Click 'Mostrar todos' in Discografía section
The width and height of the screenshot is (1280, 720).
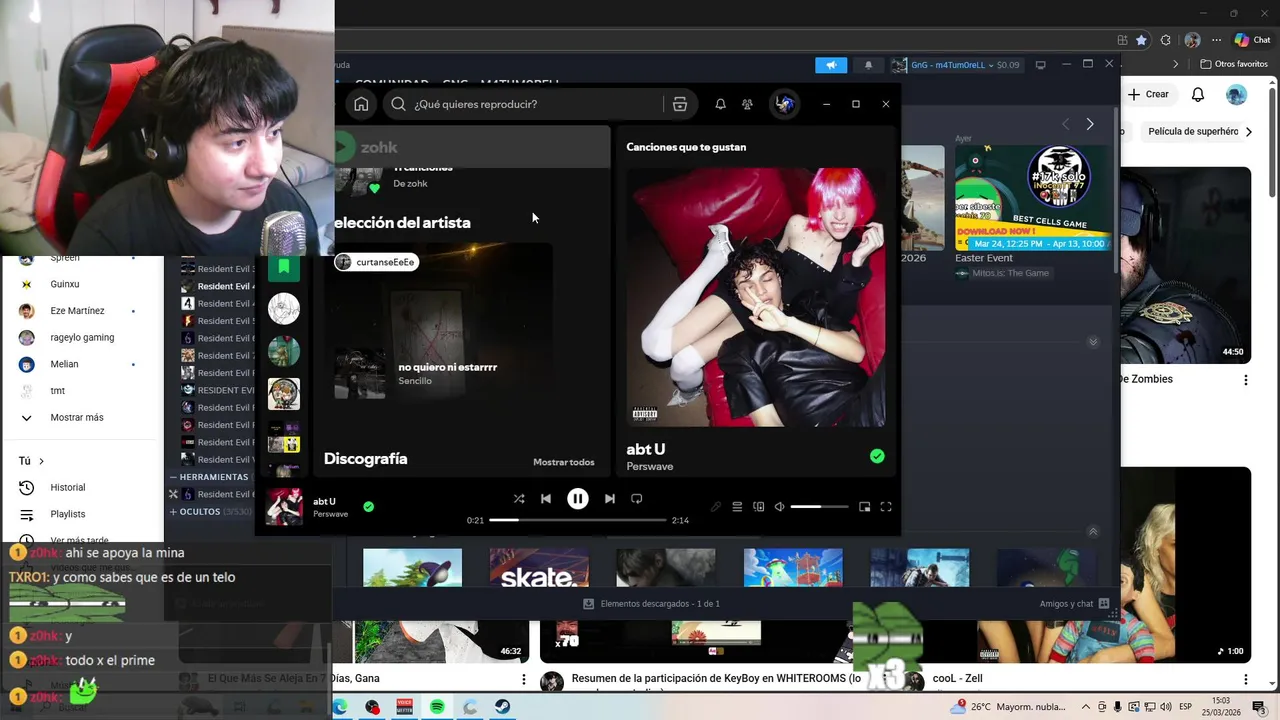point(564,462)
